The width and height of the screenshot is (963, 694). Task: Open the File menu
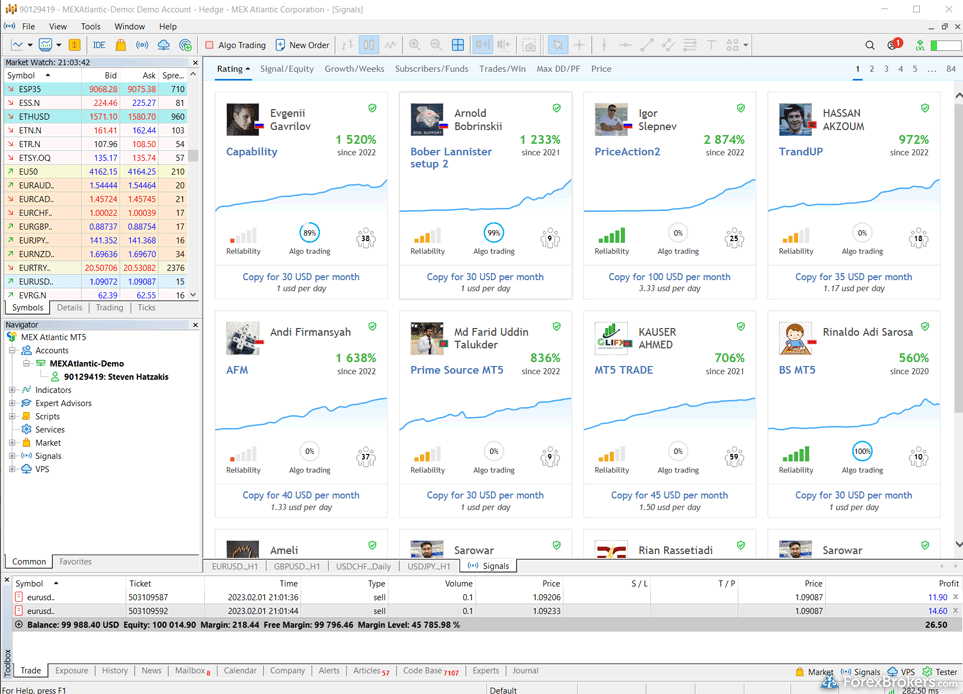(x=28, y=26)
